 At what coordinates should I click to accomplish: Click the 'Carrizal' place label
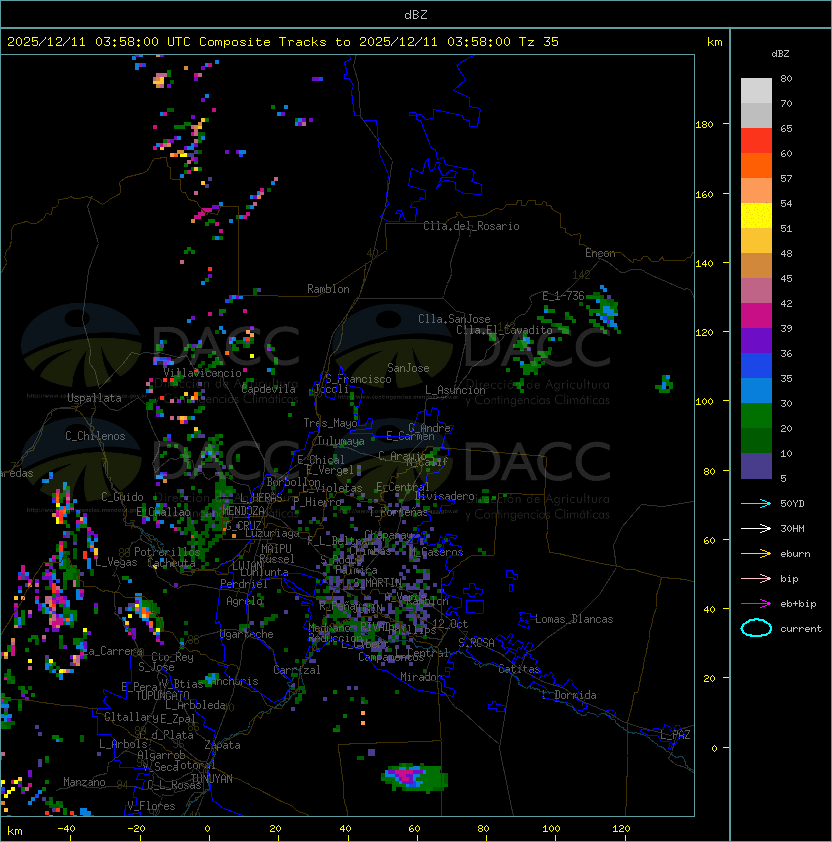coord(297,670)
